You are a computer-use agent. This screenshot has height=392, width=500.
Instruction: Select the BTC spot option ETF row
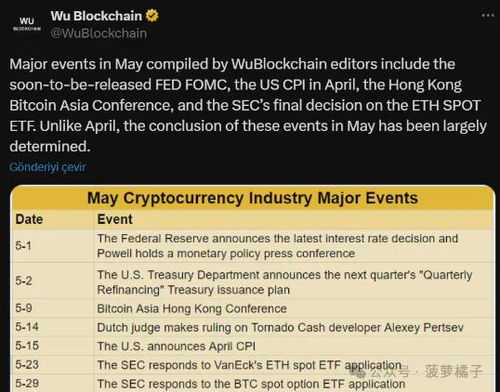[x=252, y=383]
